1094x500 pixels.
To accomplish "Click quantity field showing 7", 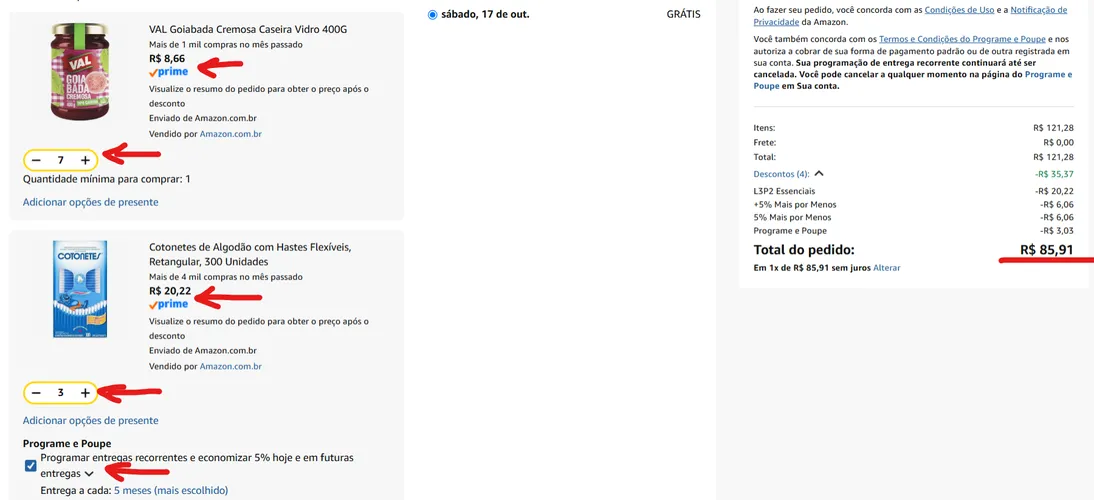I will 61,160.
